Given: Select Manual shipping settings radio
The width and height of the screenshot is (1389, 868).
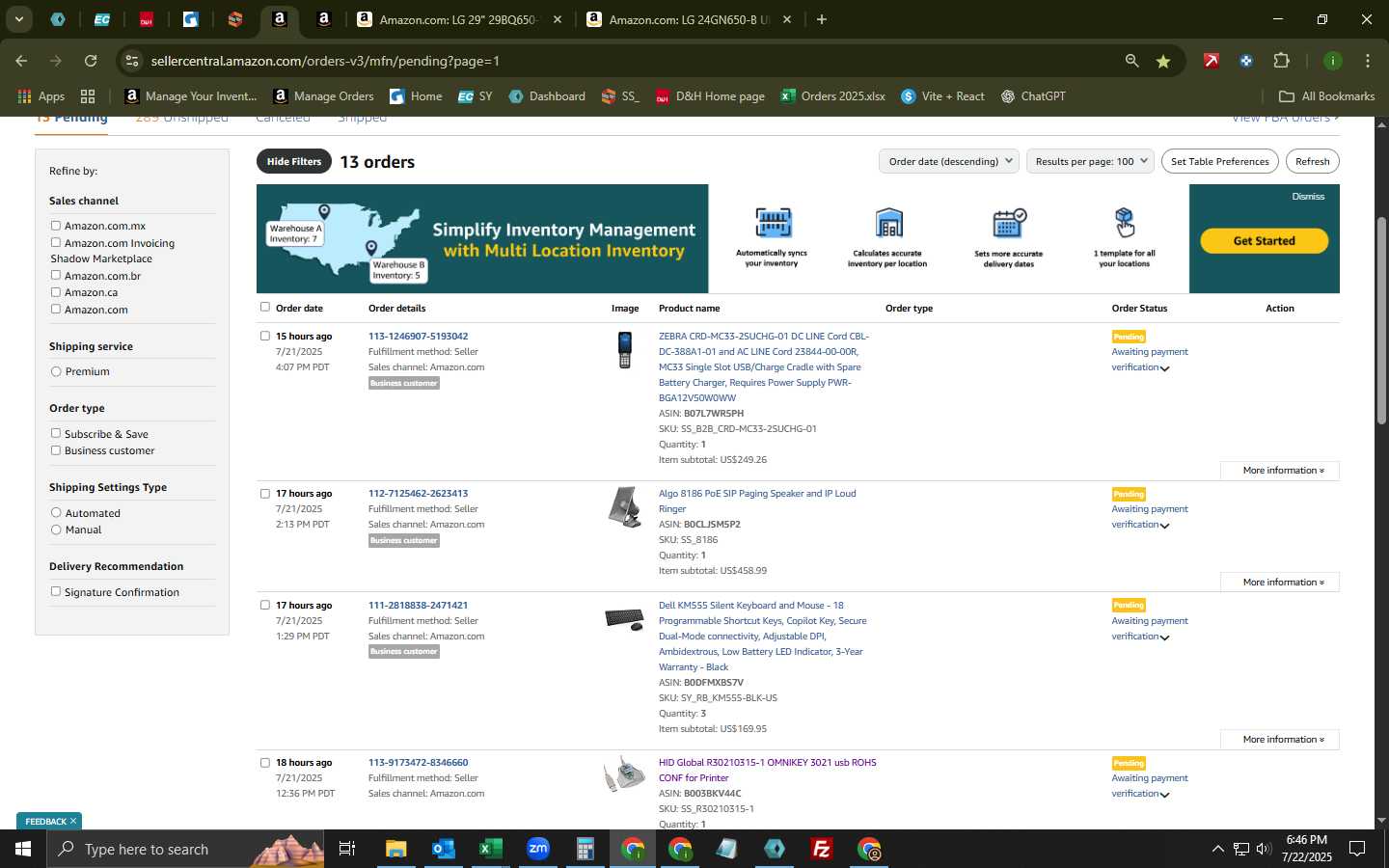Looking at the screenshot, I should tap(56, 529).
